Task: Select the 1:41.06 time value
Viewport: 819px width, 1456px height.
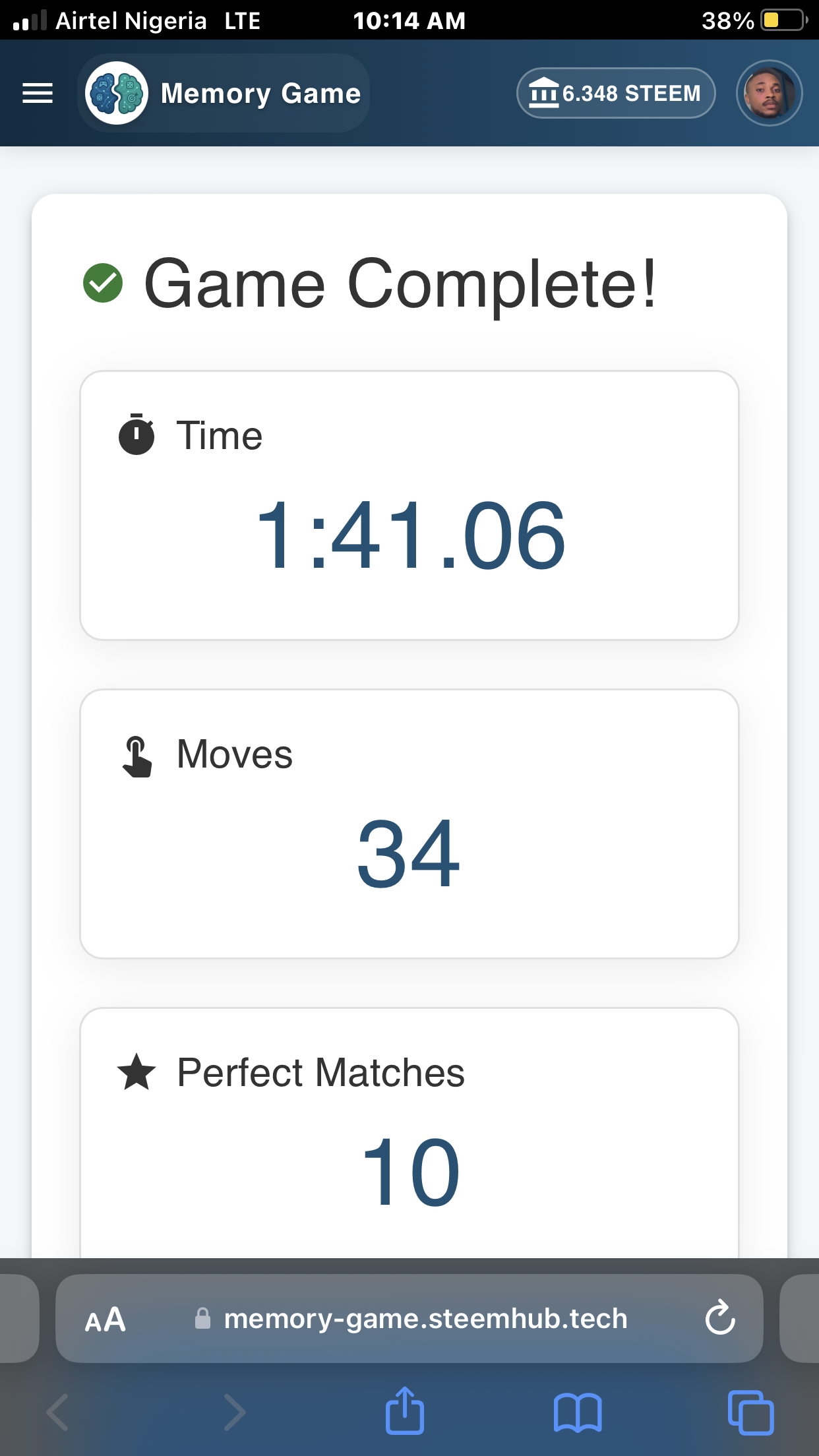Action: point(410,535)
